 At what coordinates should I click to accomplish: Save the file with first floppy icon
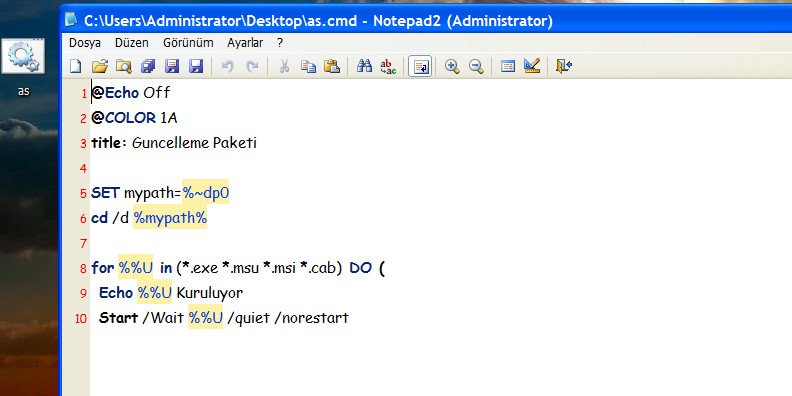[x=172, y=66]
